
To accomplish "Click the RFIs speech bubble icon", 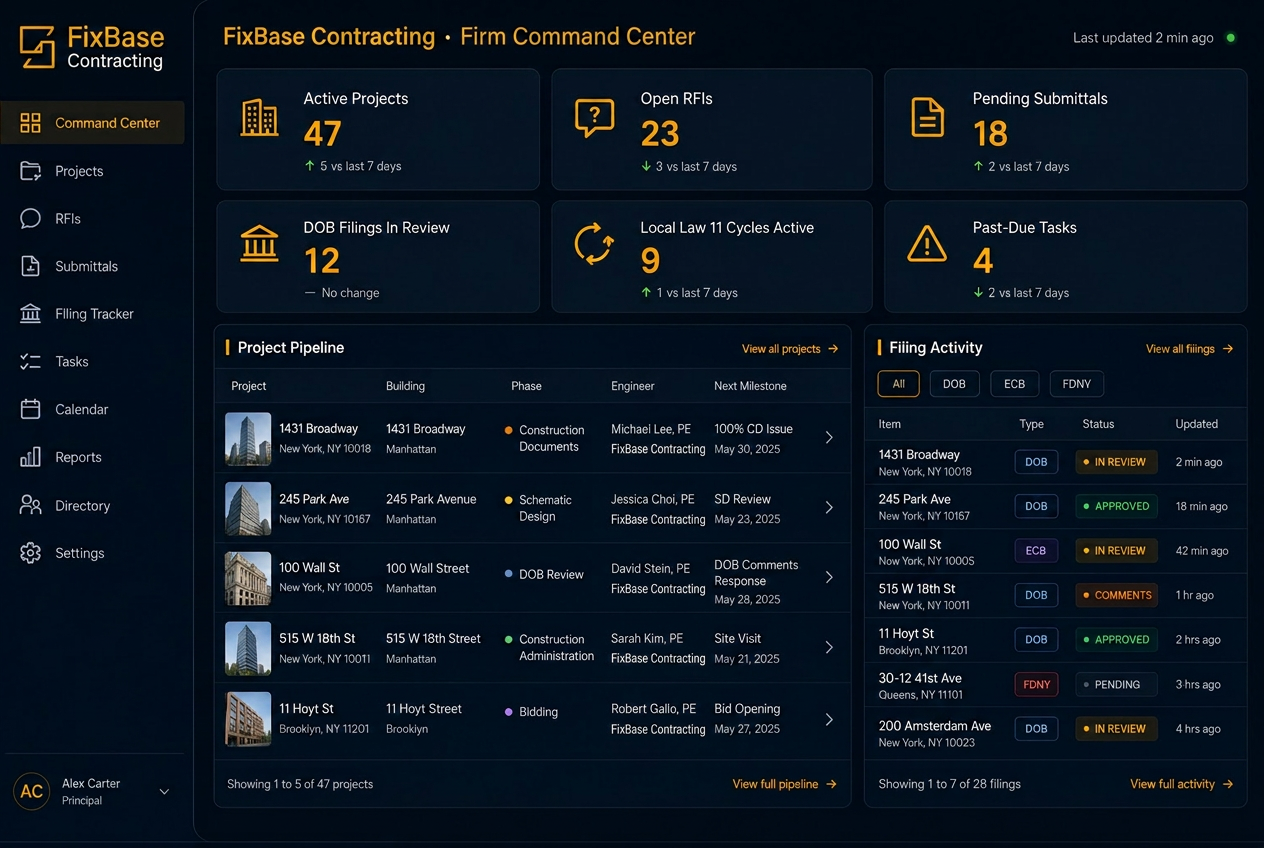I will (x=31, y=218).
